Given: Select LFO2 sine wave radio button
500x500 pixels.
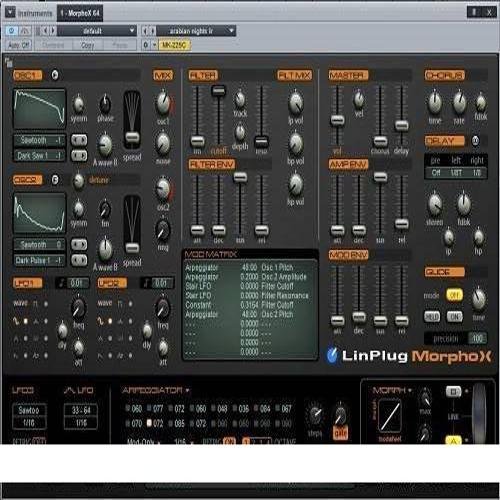Looking at the screenshot, I should 110,321.
